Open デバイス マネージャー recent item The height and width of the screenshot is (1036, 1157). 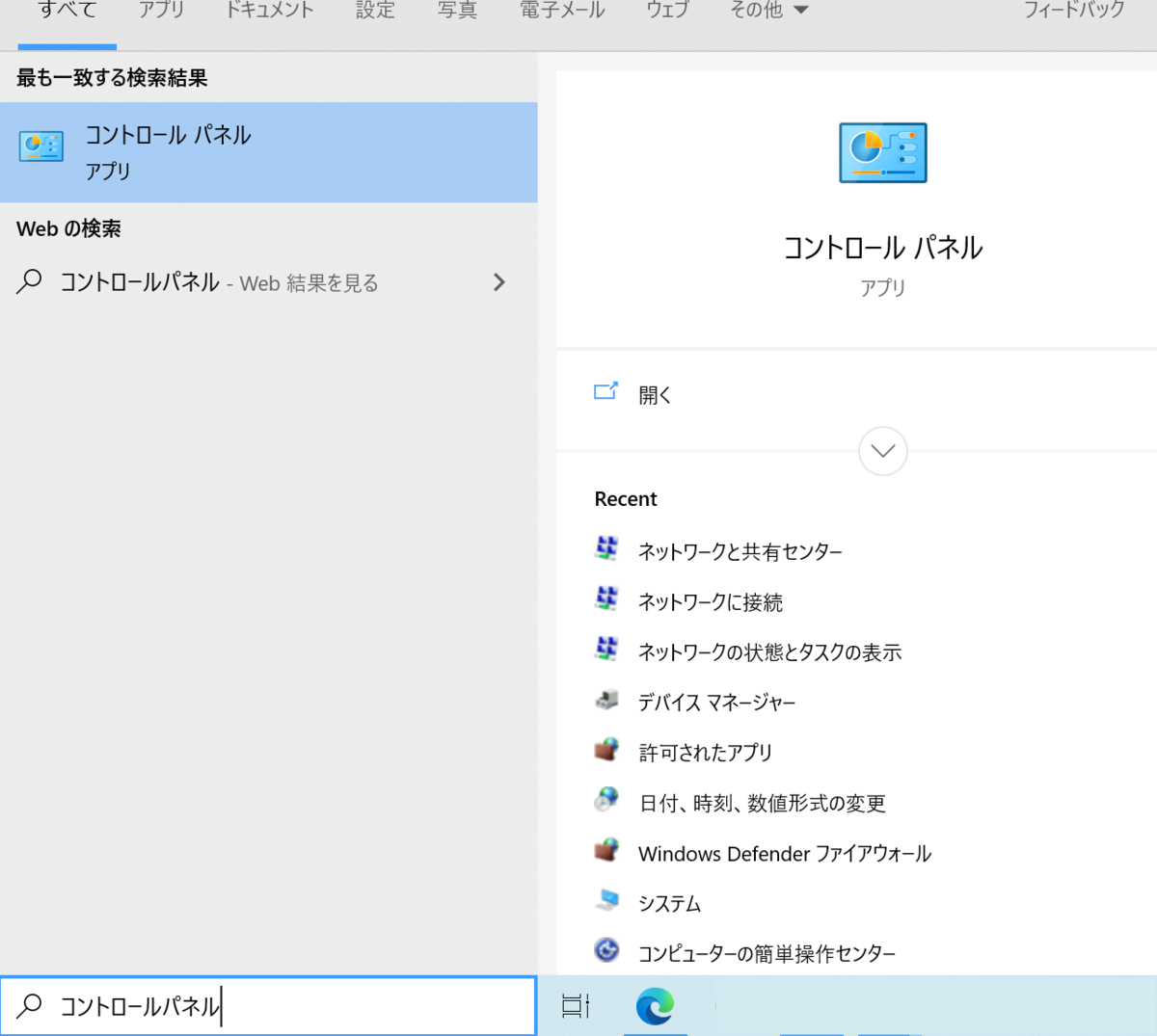tap(717, 703)
